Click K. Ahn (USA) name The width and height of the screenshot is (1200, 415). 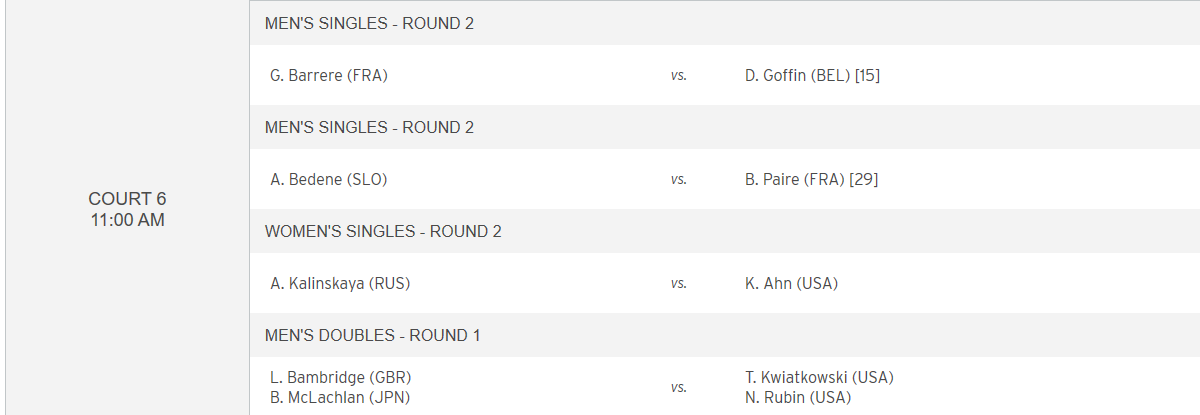[791, 283]
